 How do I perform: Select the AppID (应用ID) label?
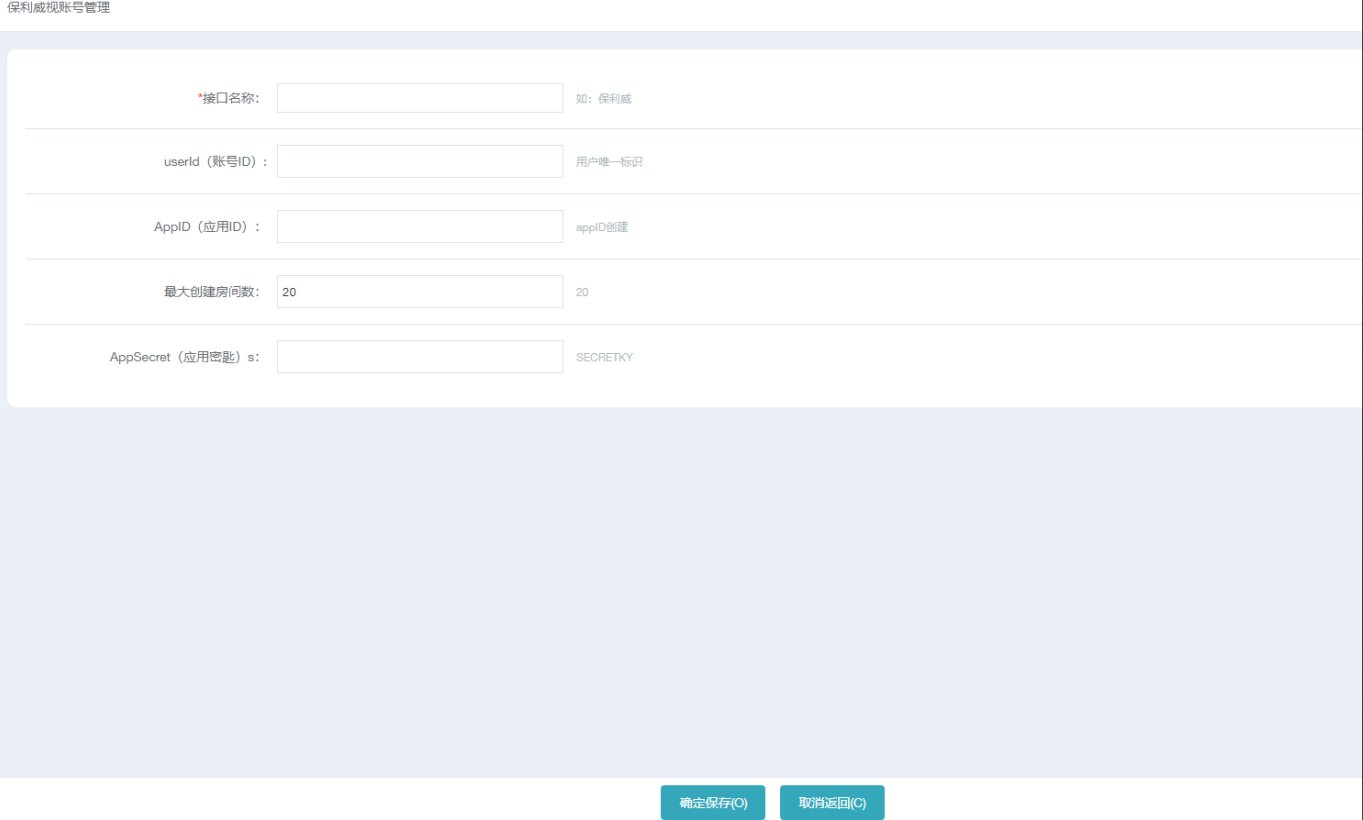point(207,227)
